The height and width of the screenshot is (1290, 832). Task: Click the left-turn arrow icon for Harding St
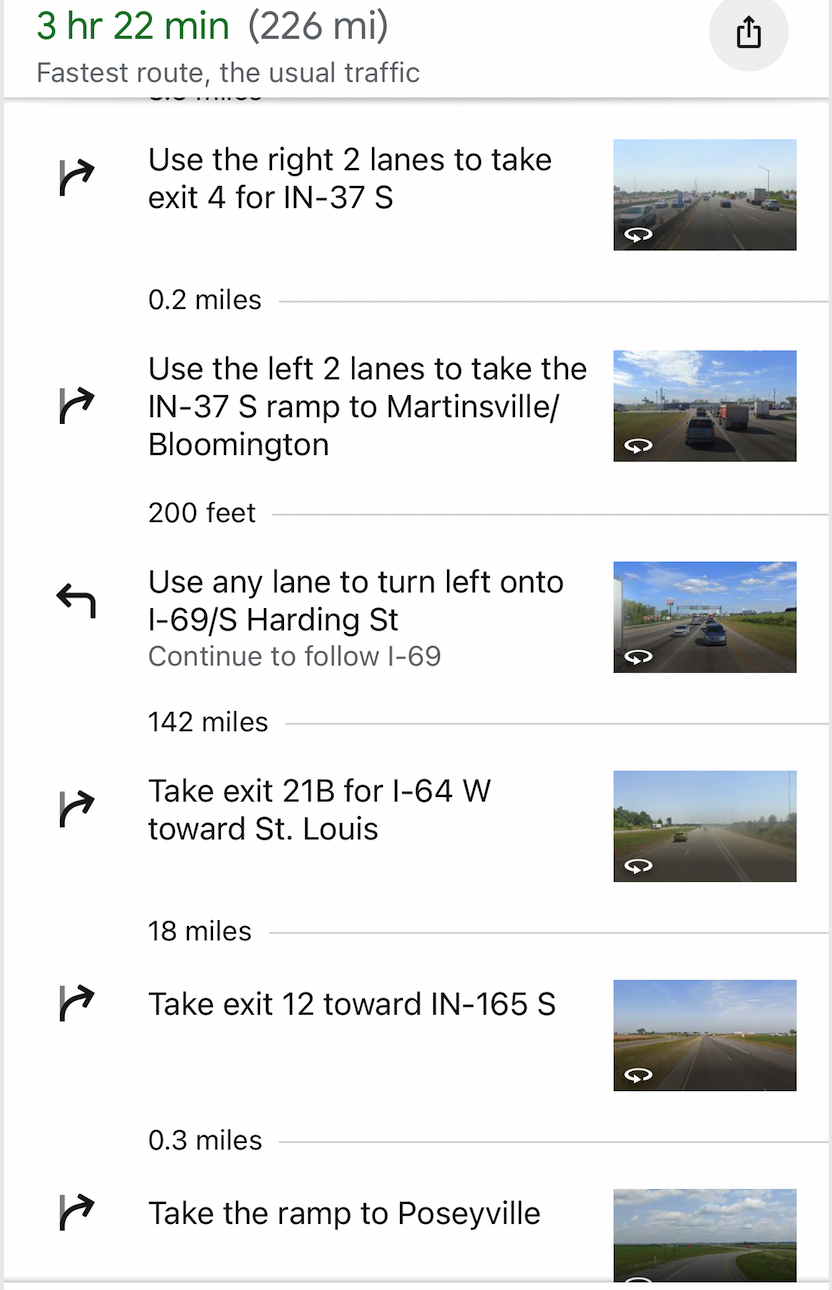[76, 601]
